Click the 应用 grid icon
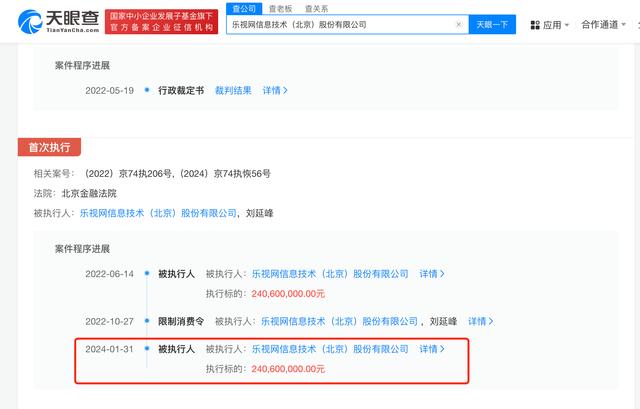This screenshot has width=640, height=409. tap(535, 24)
